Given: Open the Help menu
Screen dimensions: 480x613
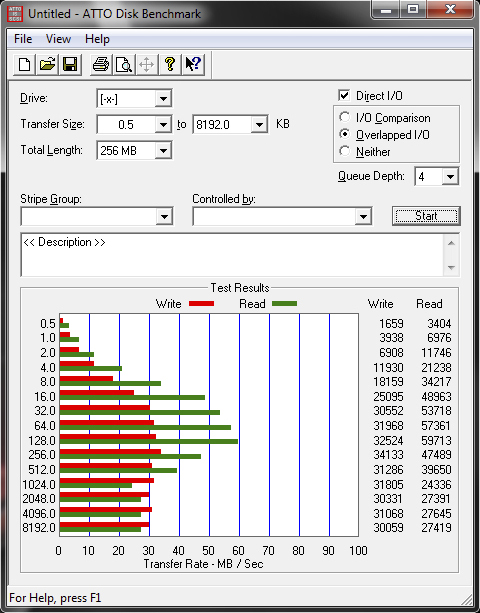Looking at the screenshot, I should [97, 39].
